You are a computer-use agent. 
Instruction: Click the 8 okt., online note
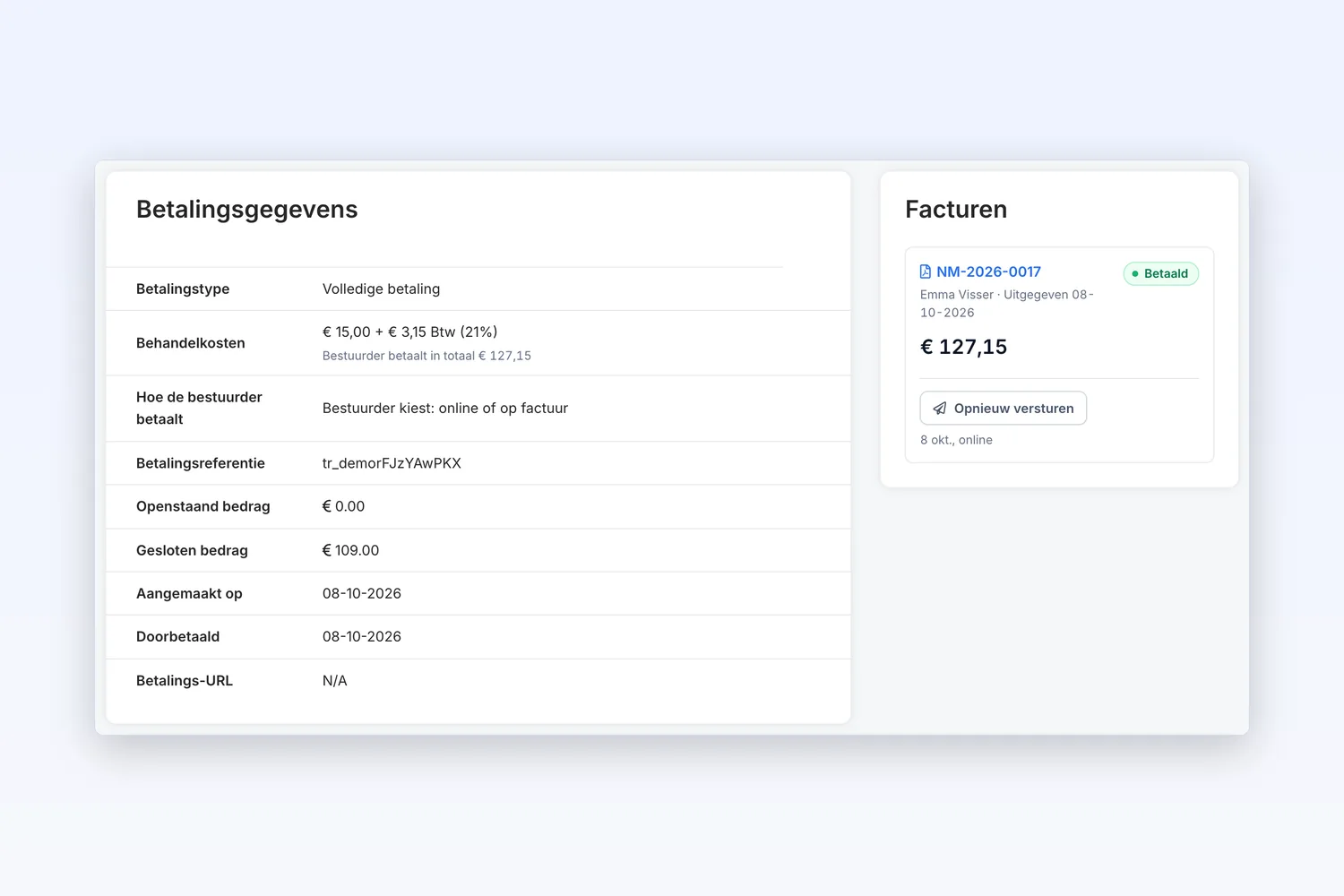point(956,440)
